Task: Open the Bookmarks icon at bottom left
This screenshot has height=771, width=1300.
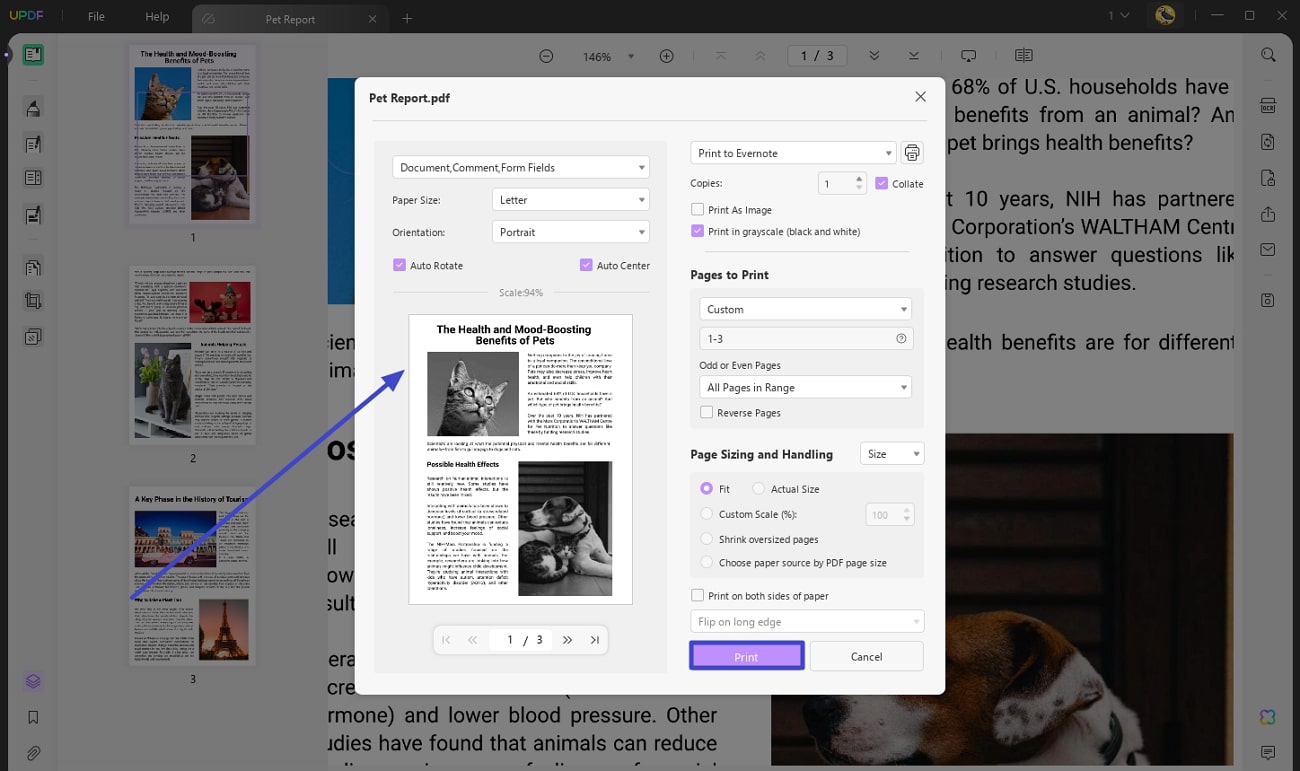Action: point(33,717)
